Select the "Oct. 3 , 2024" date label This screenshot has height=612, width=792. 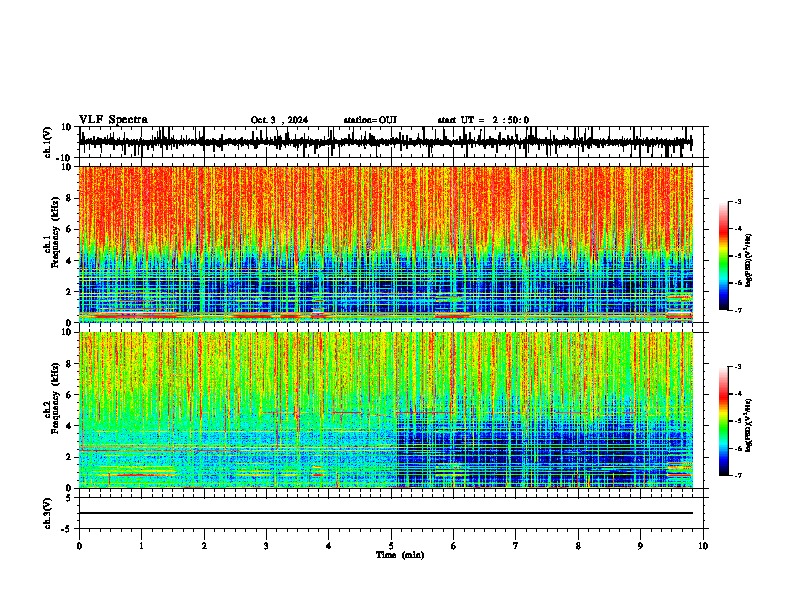tap(279, 120)
